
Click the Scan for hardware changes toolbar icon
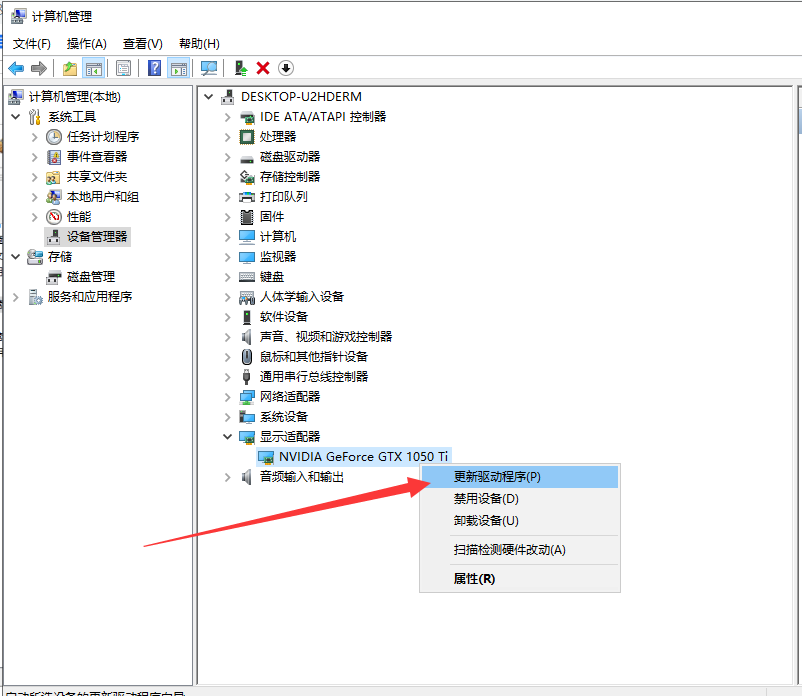coord(208,67)
